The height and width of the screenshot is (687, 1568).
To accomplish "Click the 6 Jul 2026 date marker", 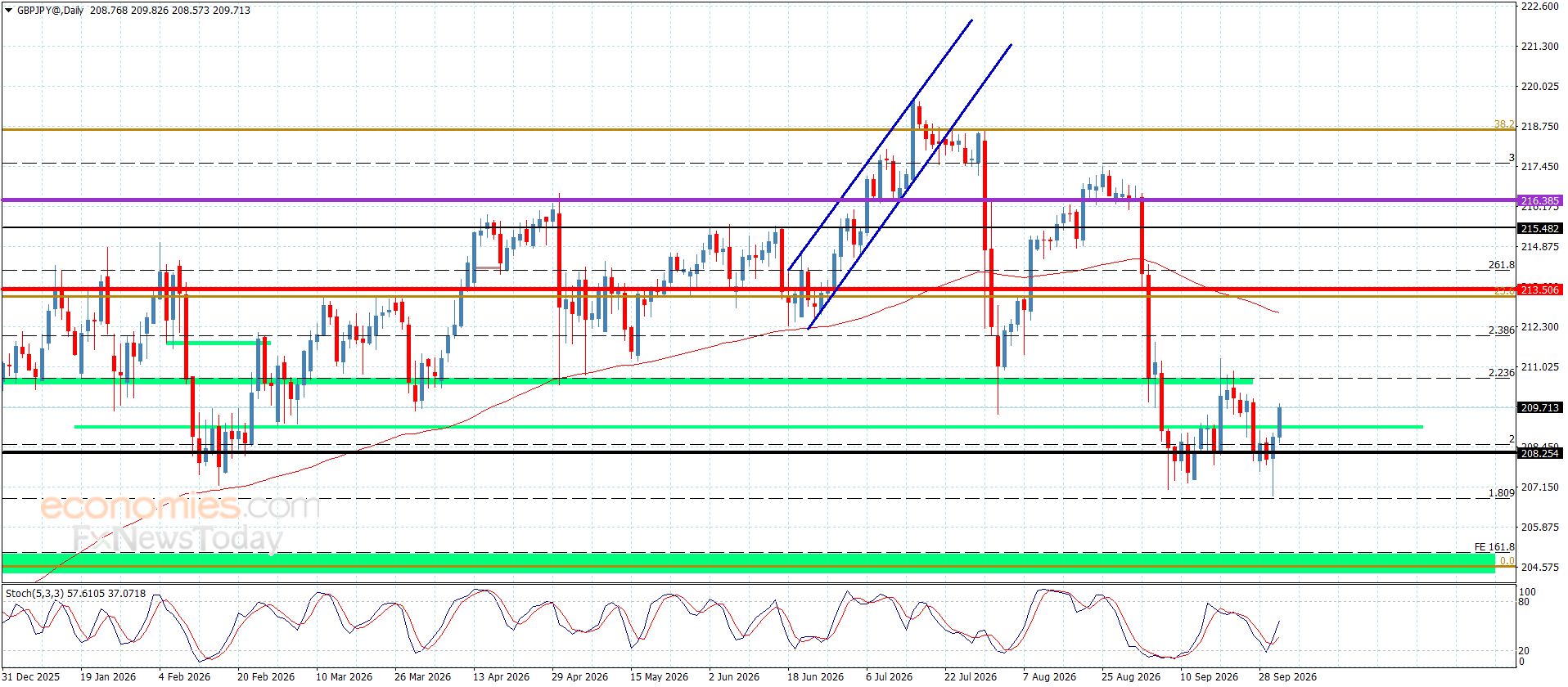I will pos(889,676).
